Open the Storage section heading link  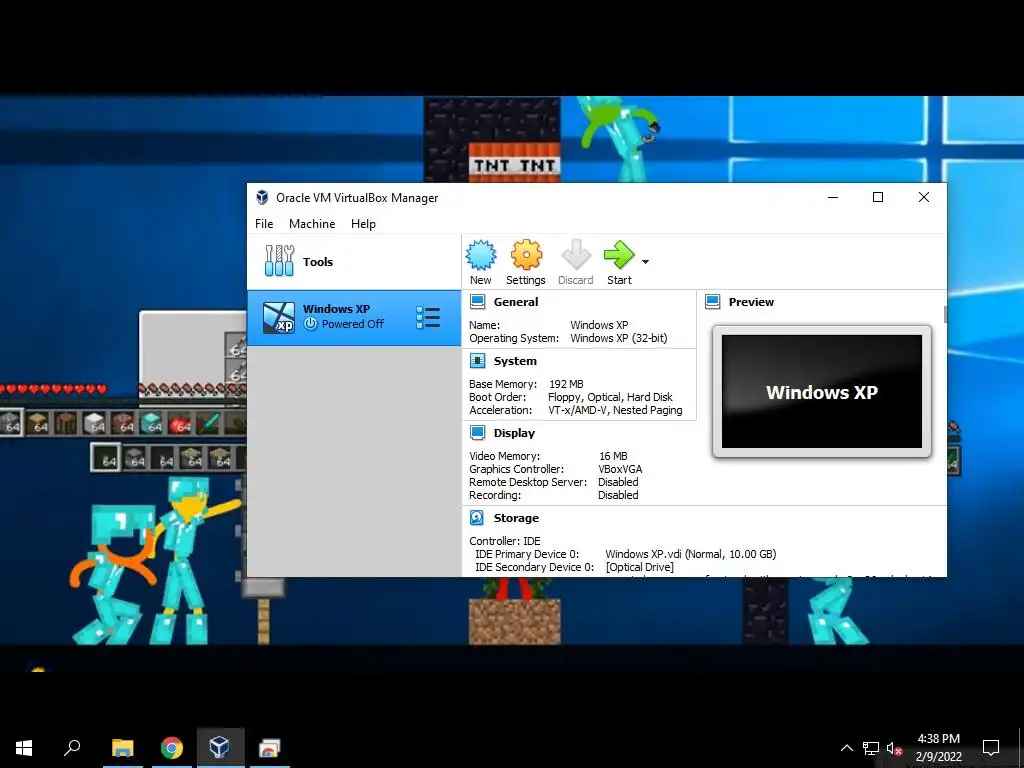[516, 517]
